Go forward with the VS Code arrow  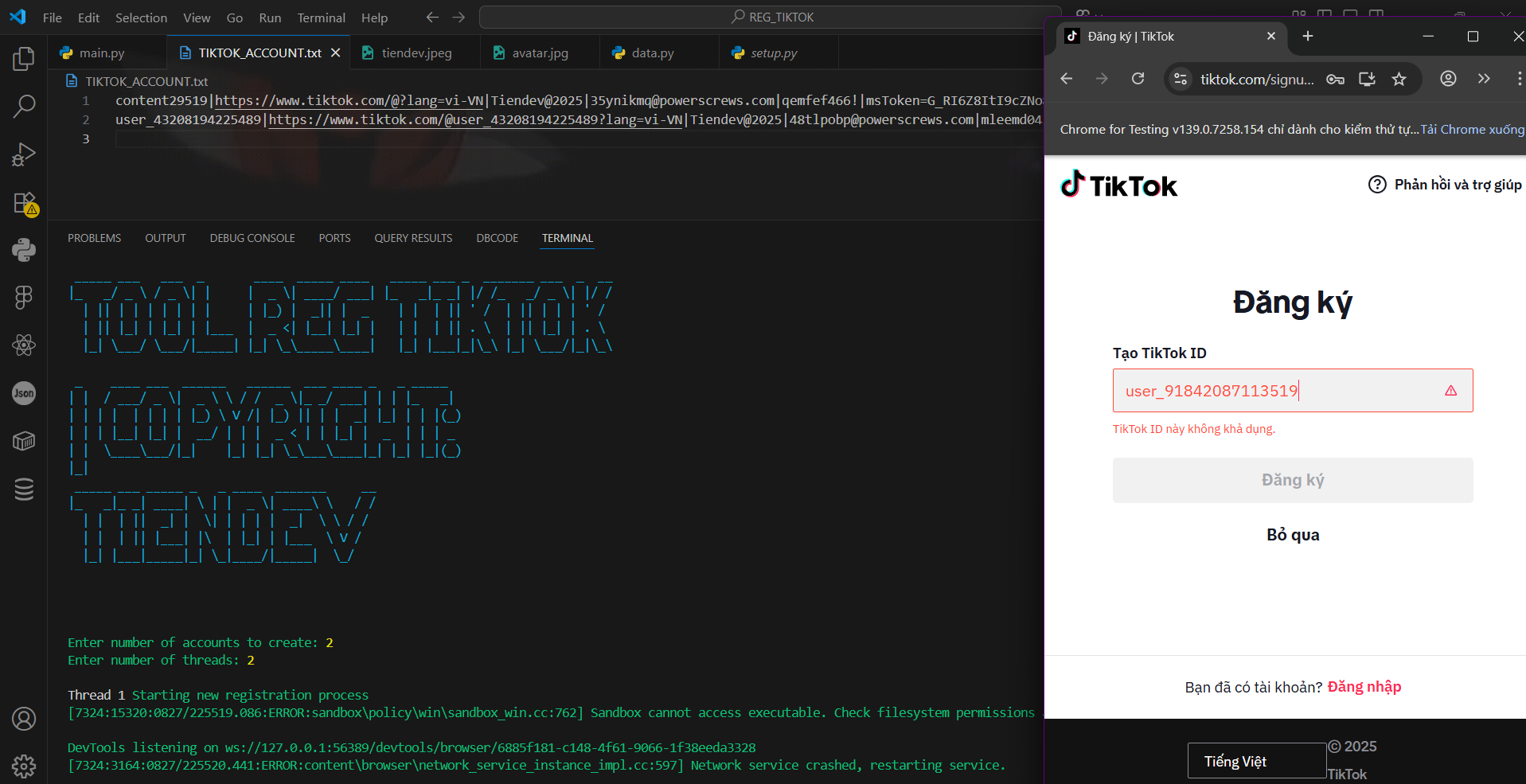(x=459, y=17)
